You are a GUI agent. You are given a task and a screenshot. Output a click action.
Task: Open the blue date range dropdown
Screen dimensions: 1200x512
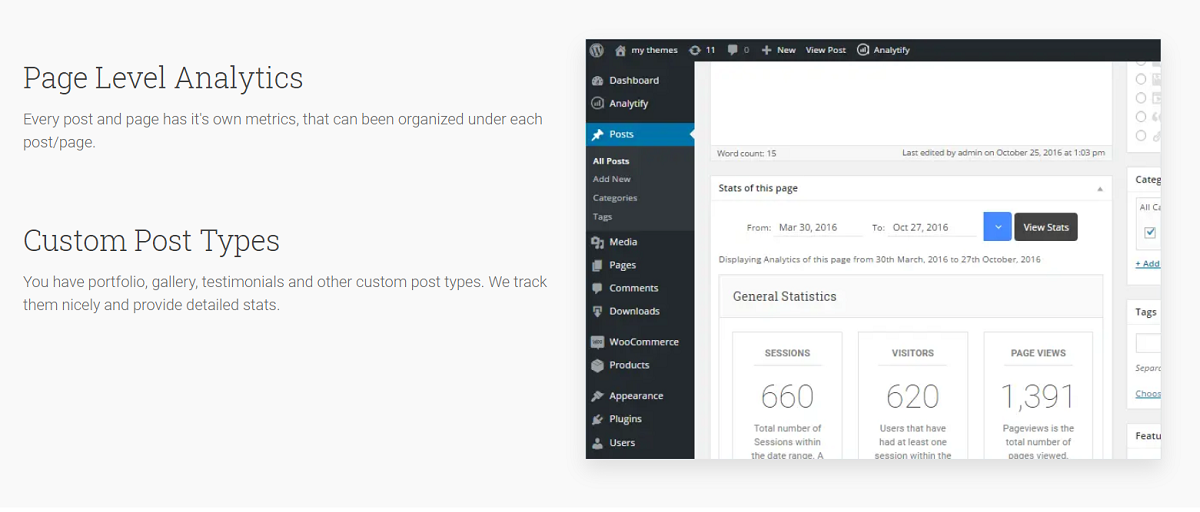997,227
